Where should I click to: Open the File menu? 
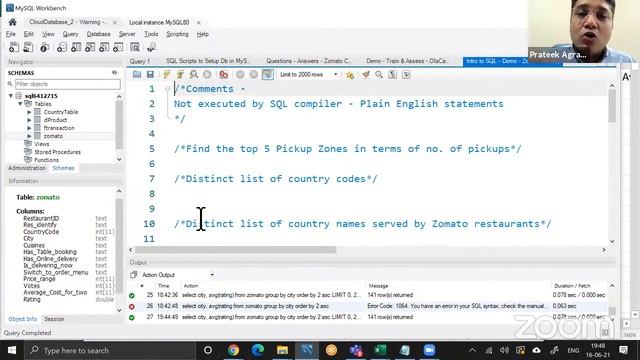click(11, 34)
